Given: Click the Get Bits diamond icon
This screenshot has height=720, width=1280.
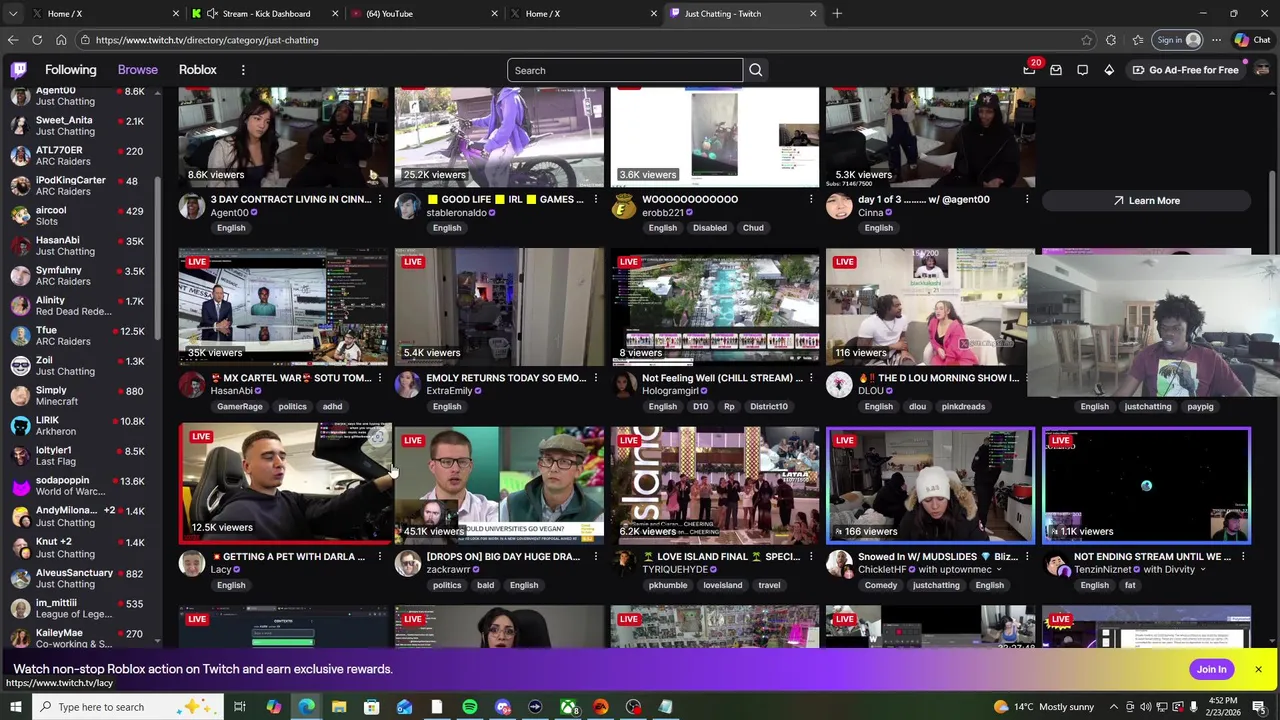Looking at the screenshot, I should pos(1109,70).
